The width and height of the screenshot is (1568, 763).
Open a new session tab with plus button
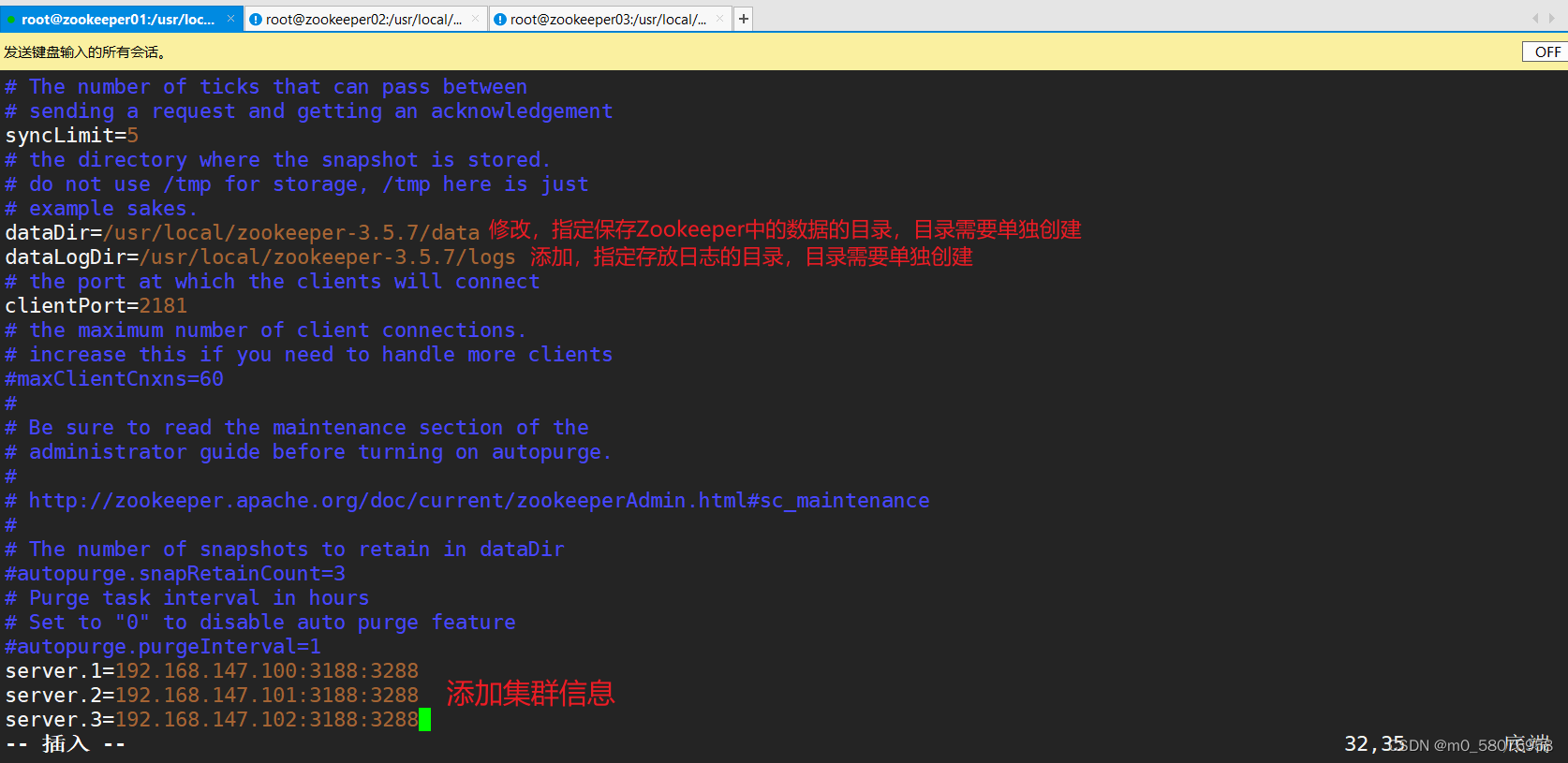(743, 19)
